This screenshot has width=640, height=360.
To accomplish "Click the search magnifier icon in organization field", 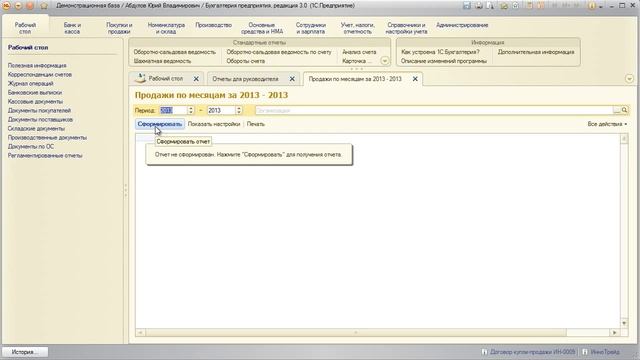I will click(624, 110).
